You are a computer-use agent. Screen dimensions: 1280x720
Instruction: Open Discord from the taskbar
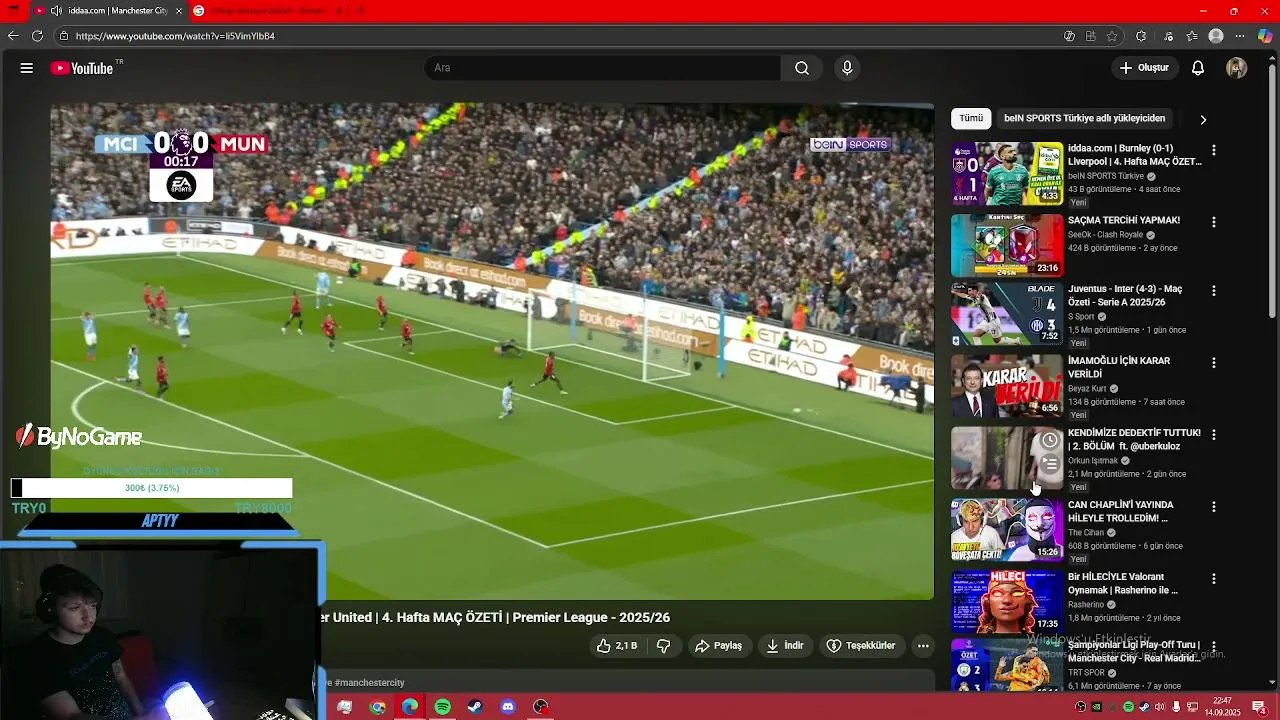point(508,707)
